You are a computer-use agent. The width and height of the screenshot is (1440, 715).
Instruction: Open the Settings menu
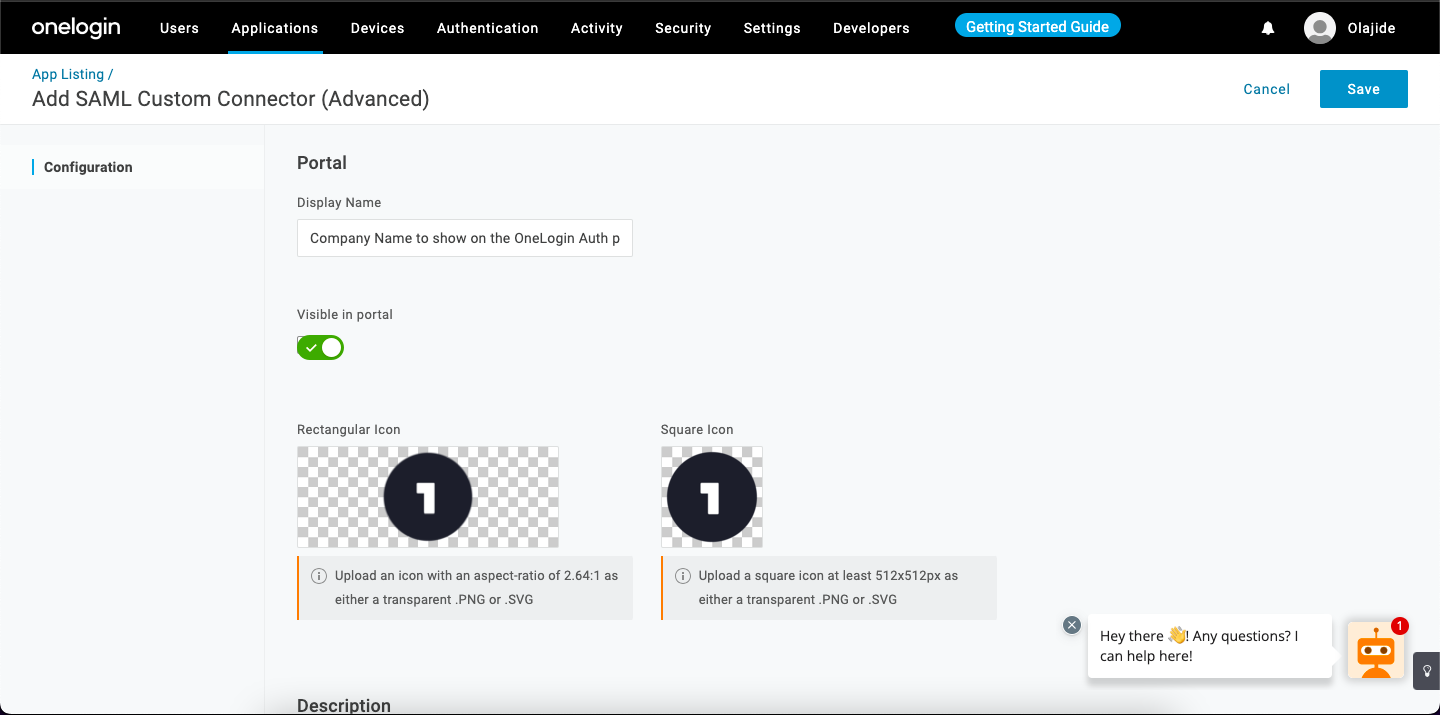[772, 28]
